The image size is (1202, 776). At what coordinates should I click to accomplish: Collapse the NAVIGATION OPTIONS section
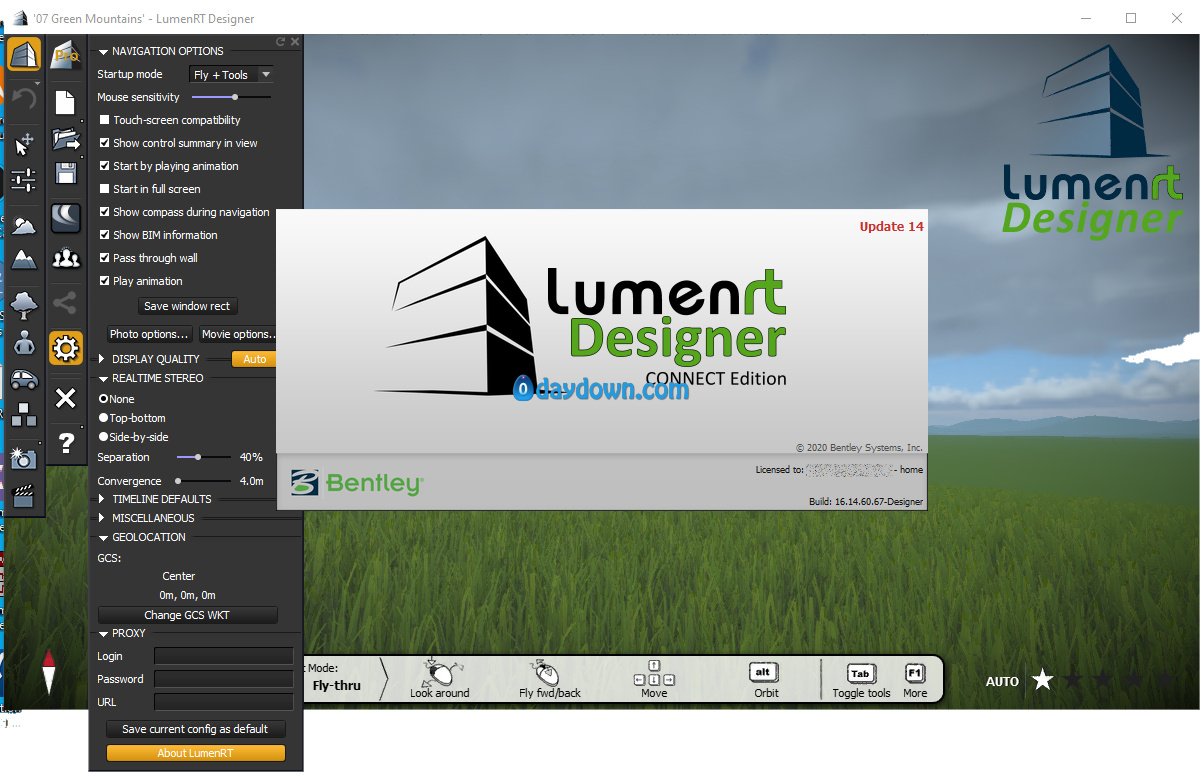pos(103,51)
